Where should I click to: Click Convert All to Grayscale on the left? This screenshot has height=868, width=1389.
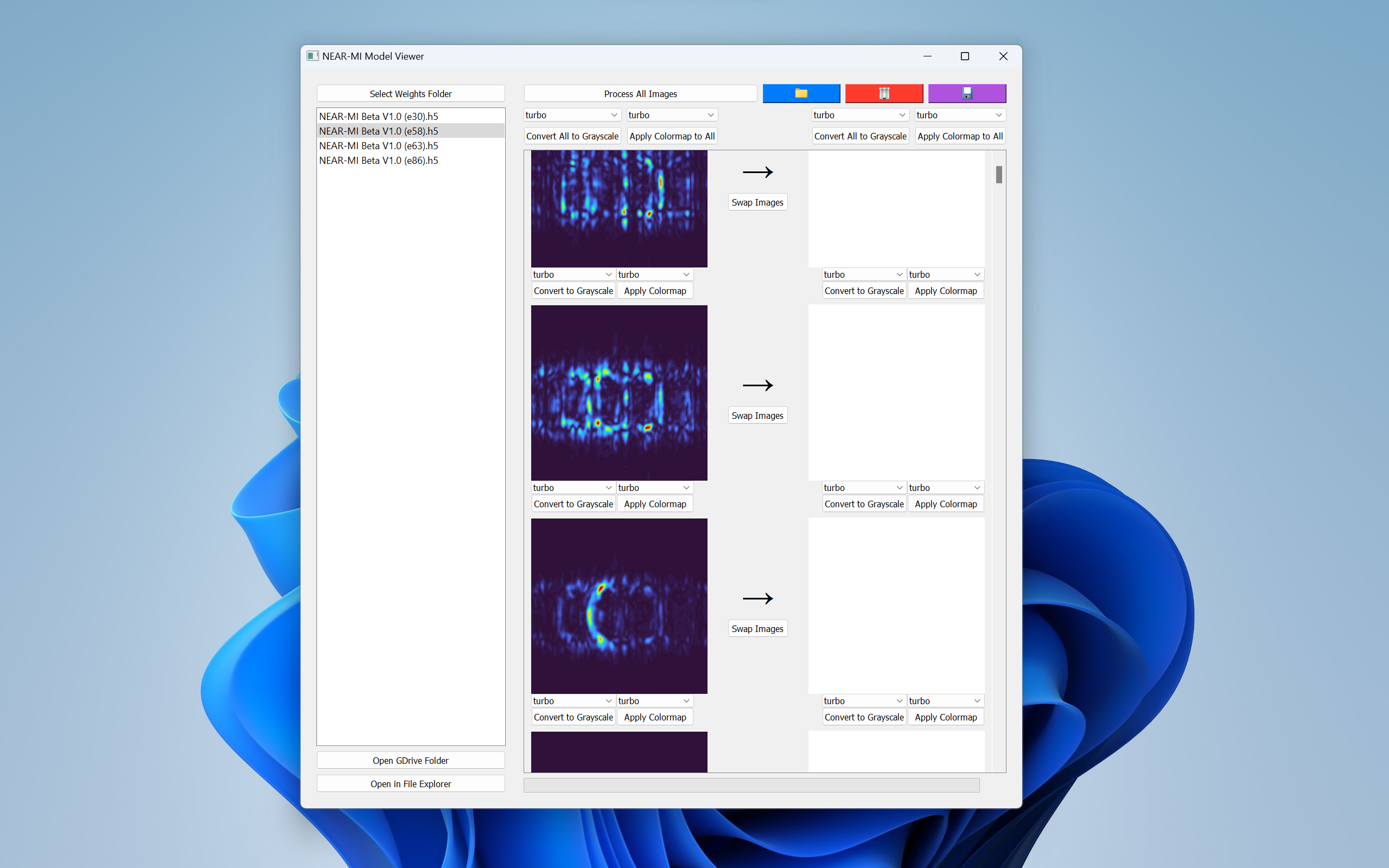(x=572, y=136)
